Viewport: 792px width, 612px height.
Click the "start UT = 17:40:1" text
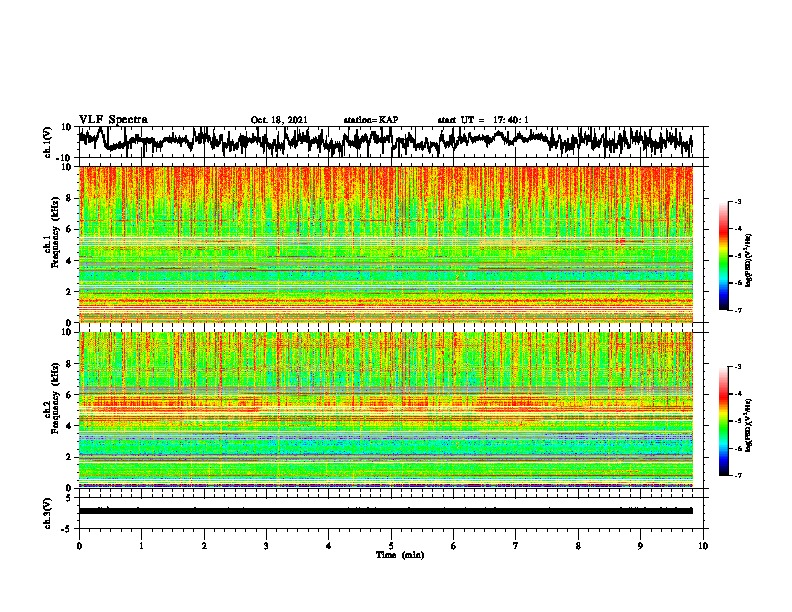coord(483,120)
